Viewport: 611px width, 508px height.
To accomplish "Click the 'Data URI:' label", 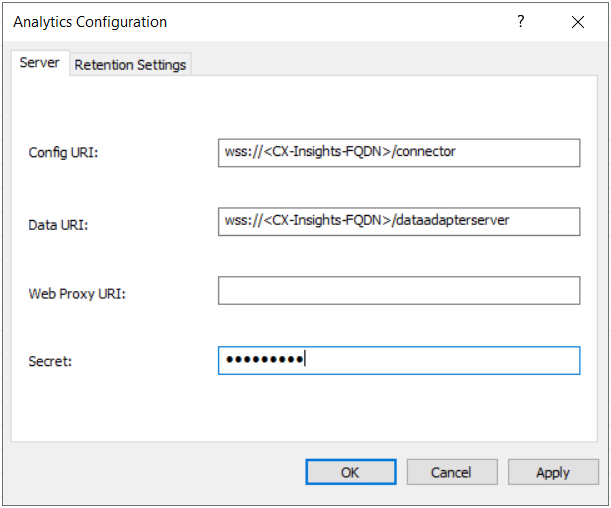I will coord(58,225).
